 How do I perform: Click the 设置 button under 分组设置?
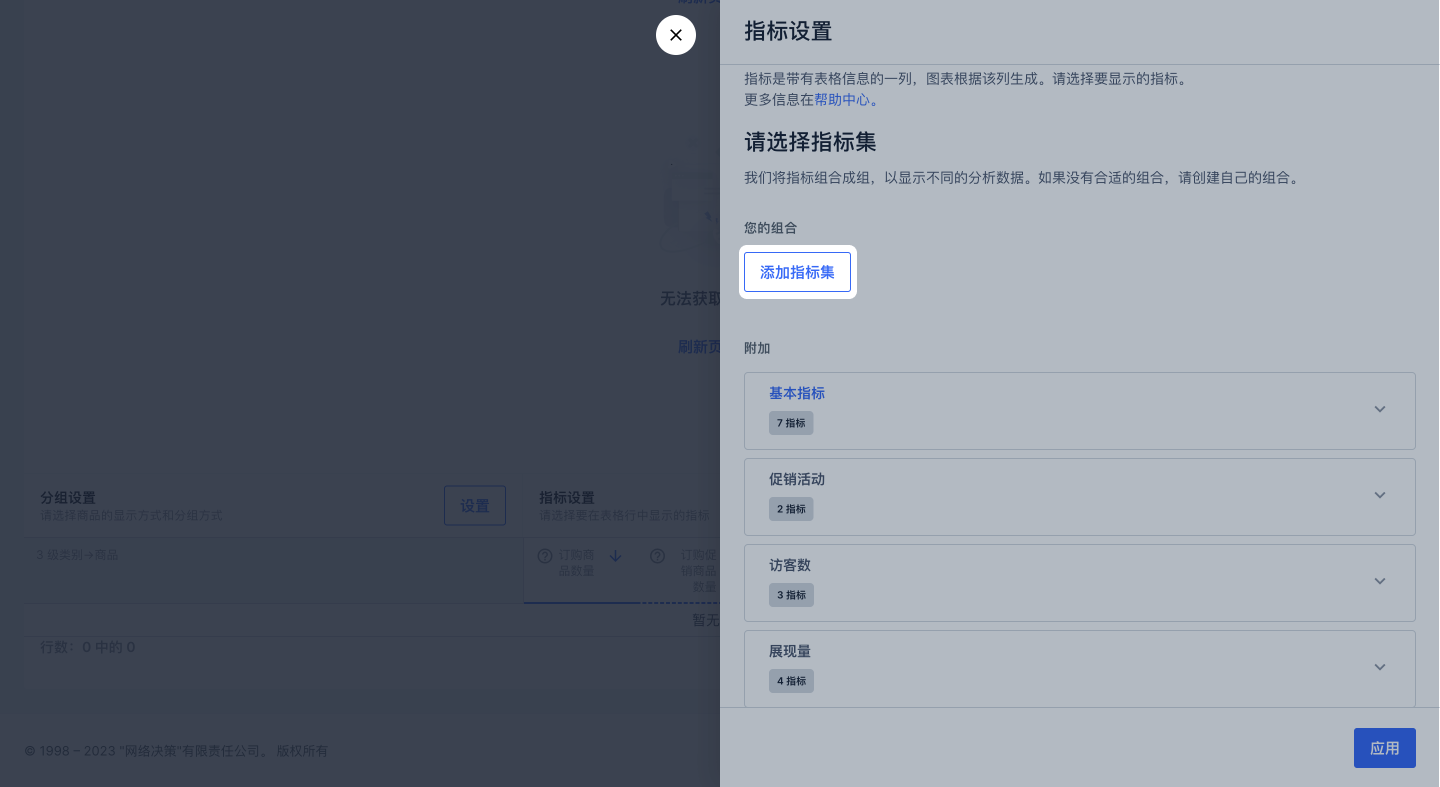click(x=475, y=506)
